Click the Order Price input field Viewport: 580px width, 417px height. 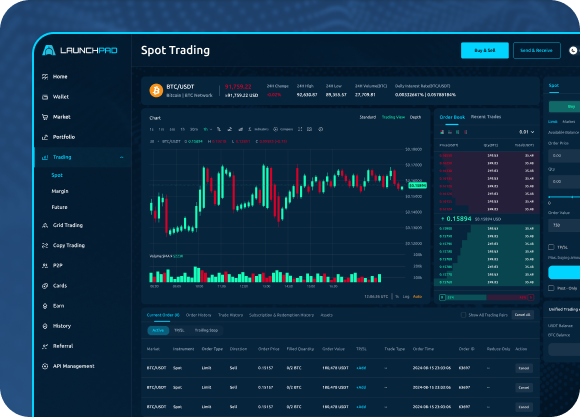(564, 156)
